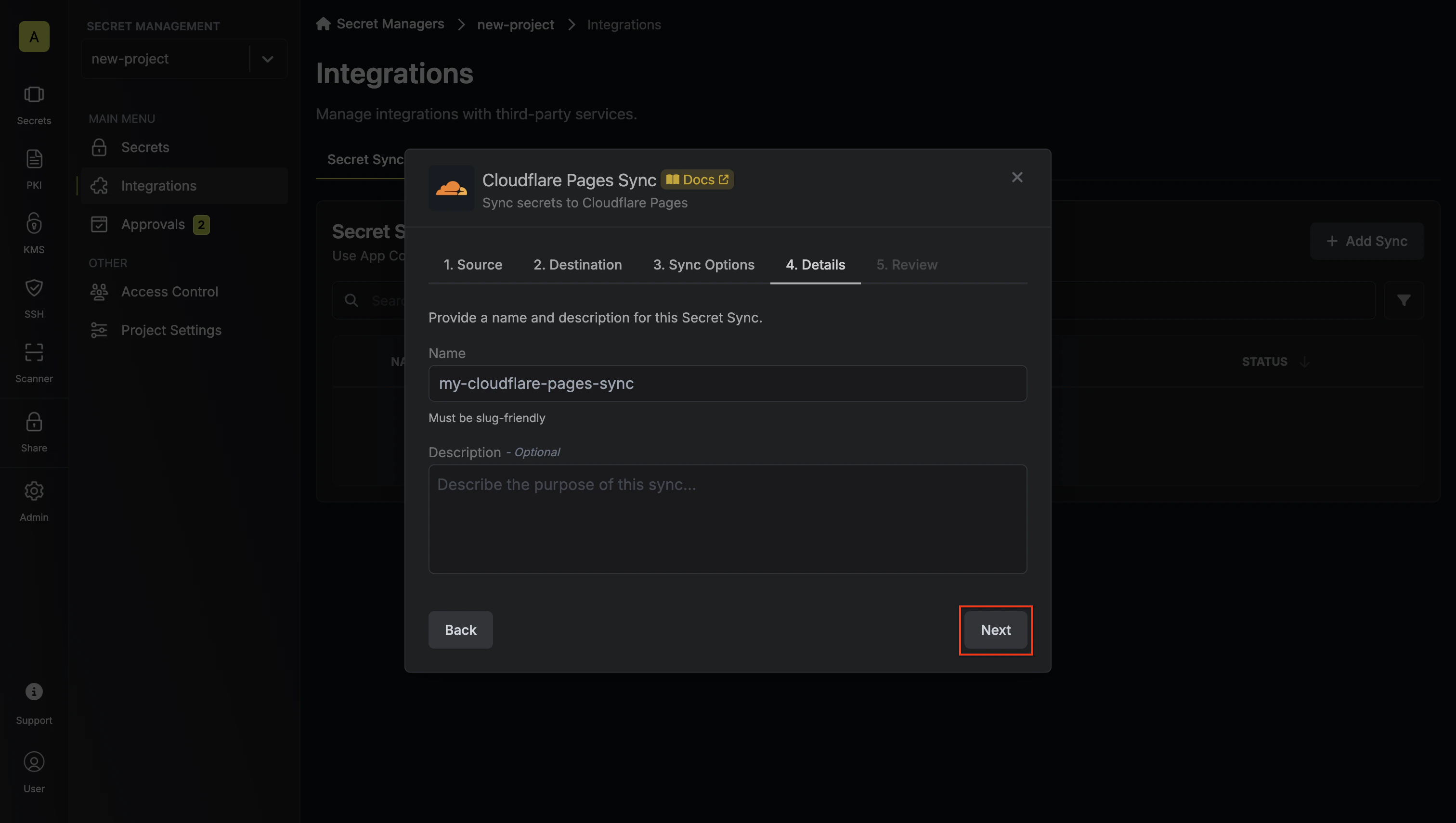Go to 2. Destination step tab
This screenshot has width=1456, height=823.
tap(577, 265)
